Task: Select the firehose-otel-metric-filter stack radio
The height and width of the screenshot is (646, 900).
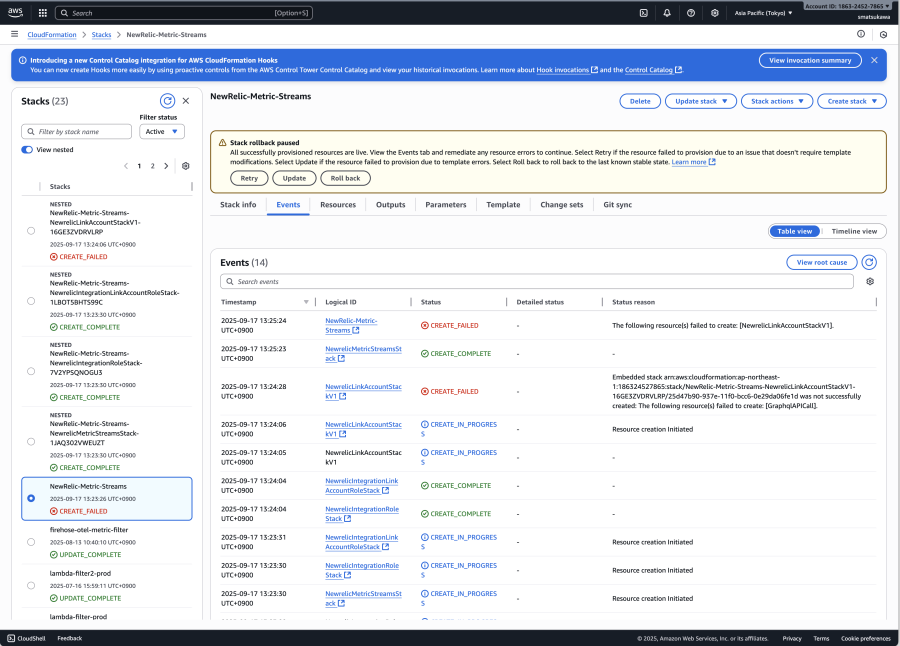Action: coord(31,542)
